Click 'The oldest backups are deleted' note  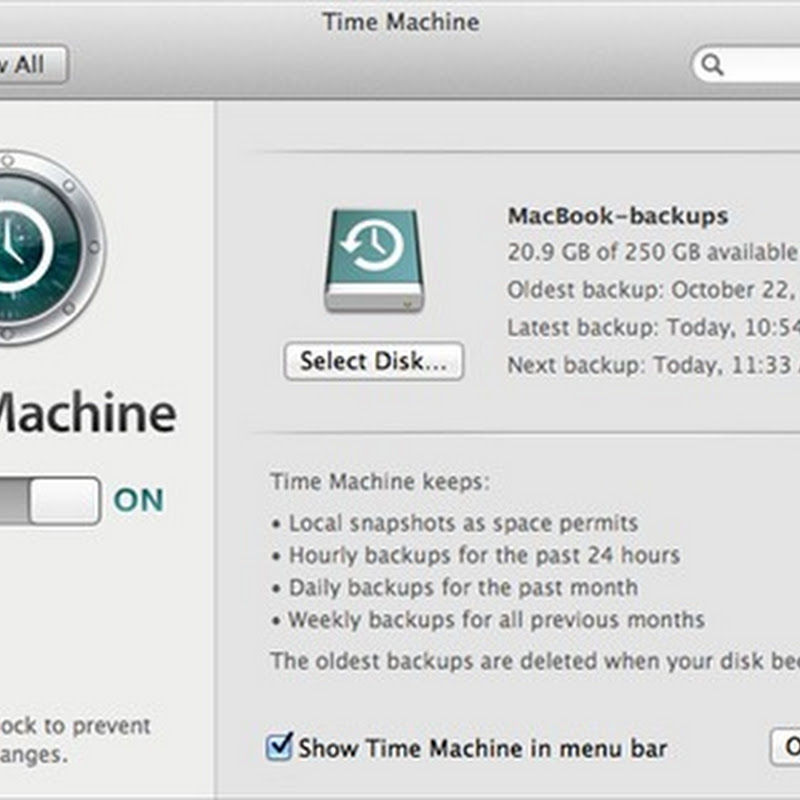click(535, 661)
